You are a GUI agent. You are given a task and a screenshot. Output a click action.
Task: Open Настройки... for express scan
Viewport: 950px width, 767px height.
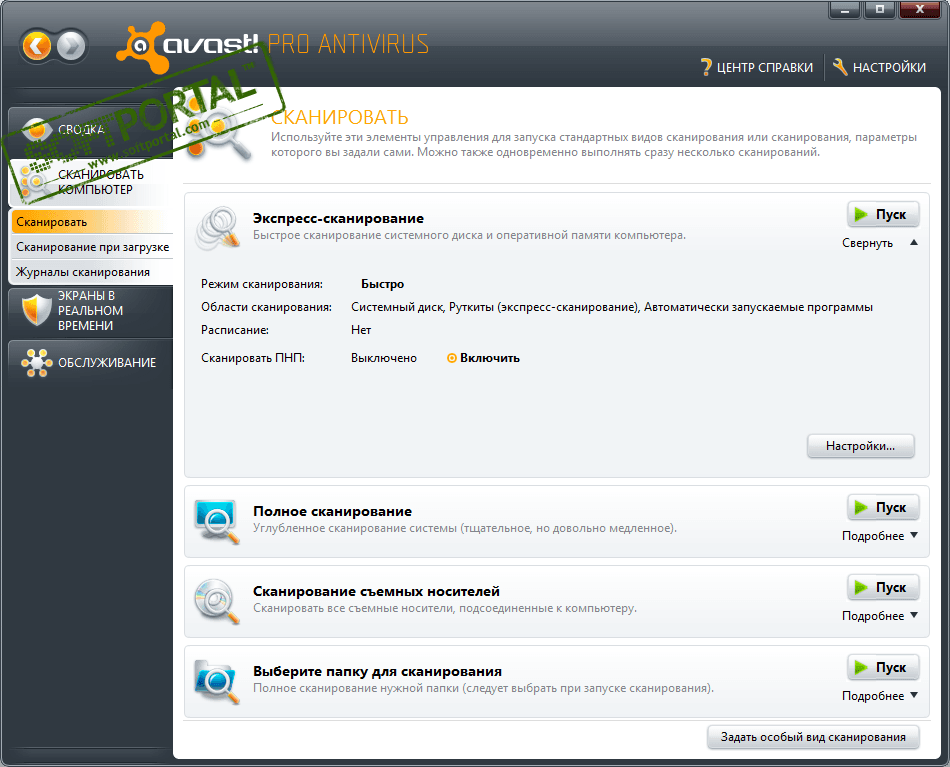[x=860, y=446]
